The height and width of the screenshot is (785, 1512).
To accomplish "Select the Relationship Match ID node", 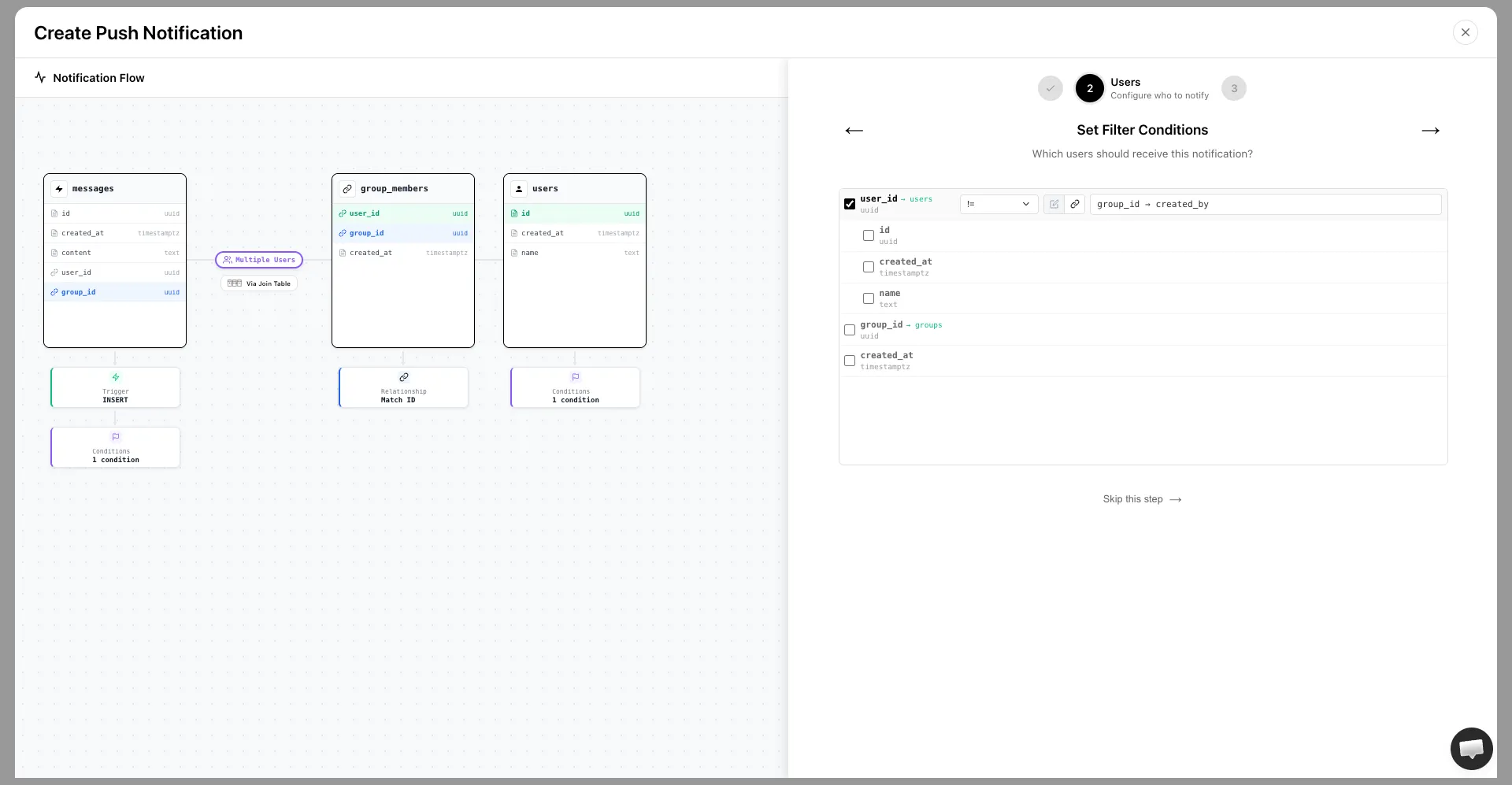I will (403, 387).
